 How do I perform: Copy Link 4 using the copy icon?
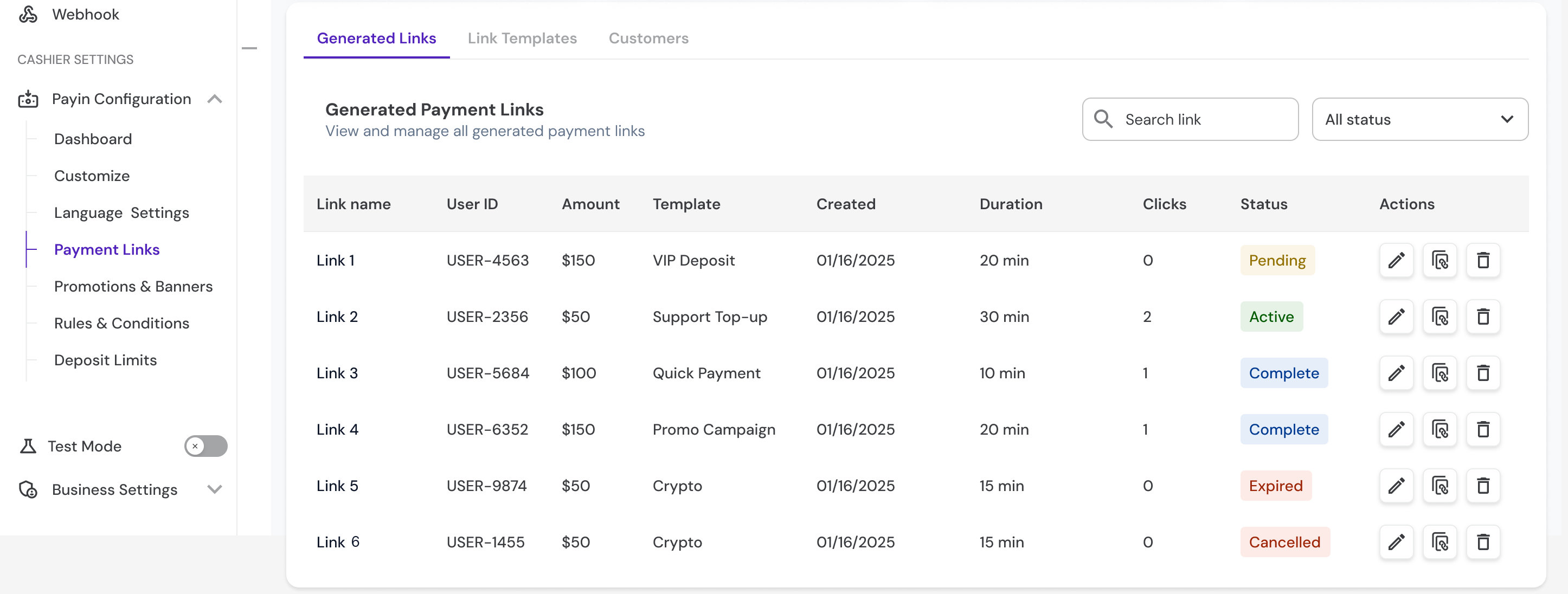click(1440, 430)
